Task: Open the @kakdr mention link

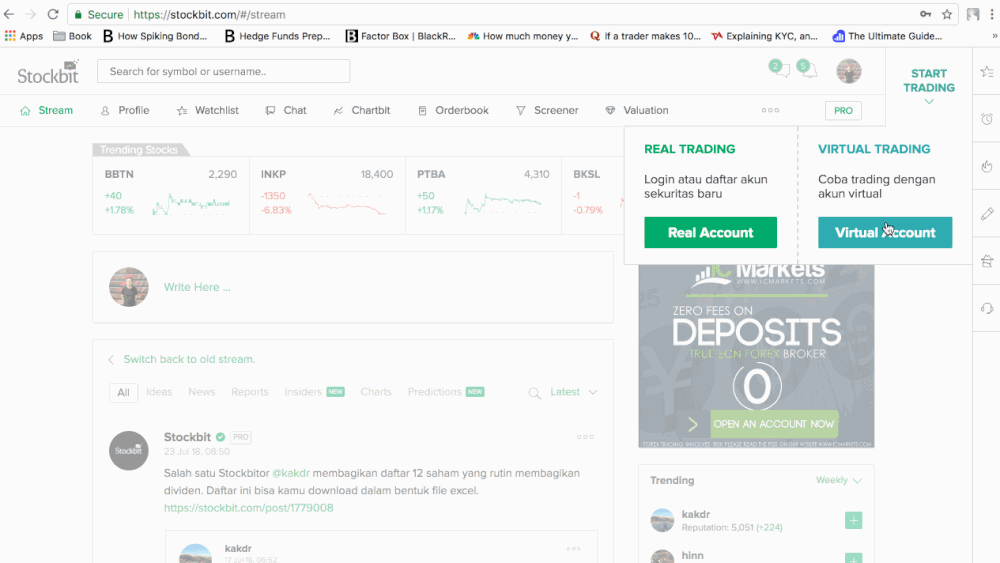Action: click(291, 473)
